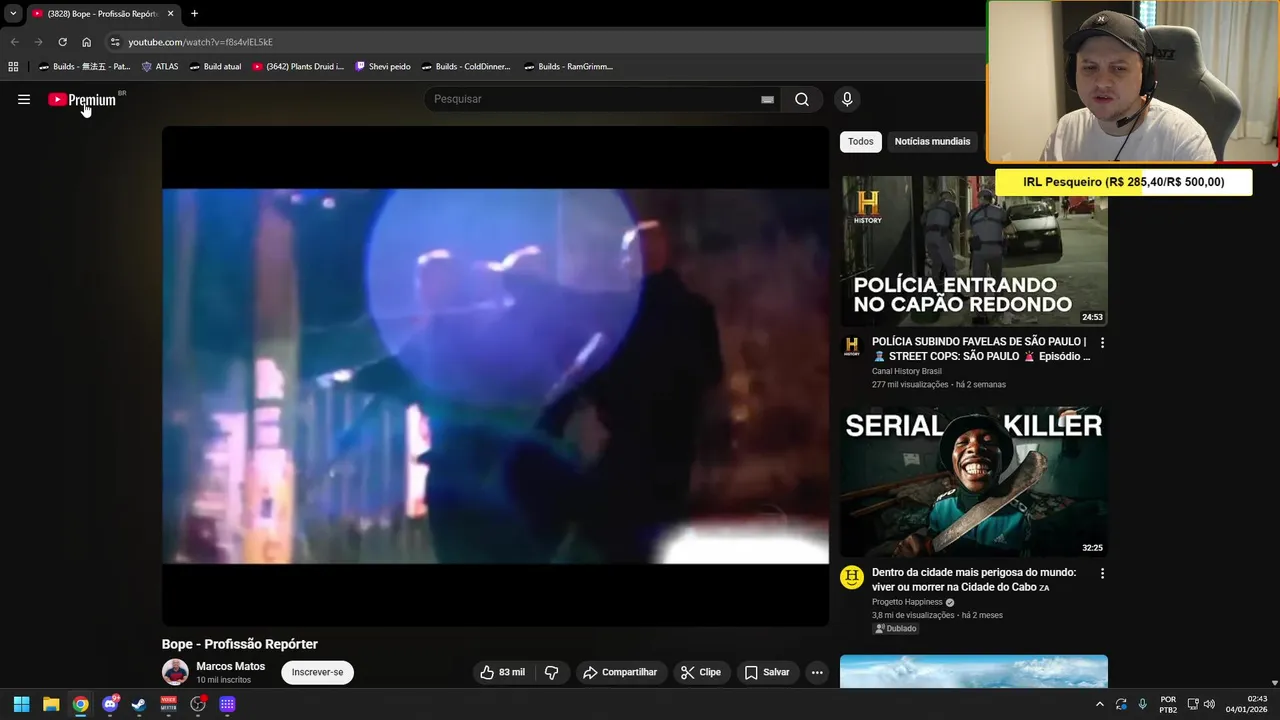Screen dimensions: 1280x720
Task: Open Marcos Matos channel name link
Action: pyautogui.click(x=230, y=666)
